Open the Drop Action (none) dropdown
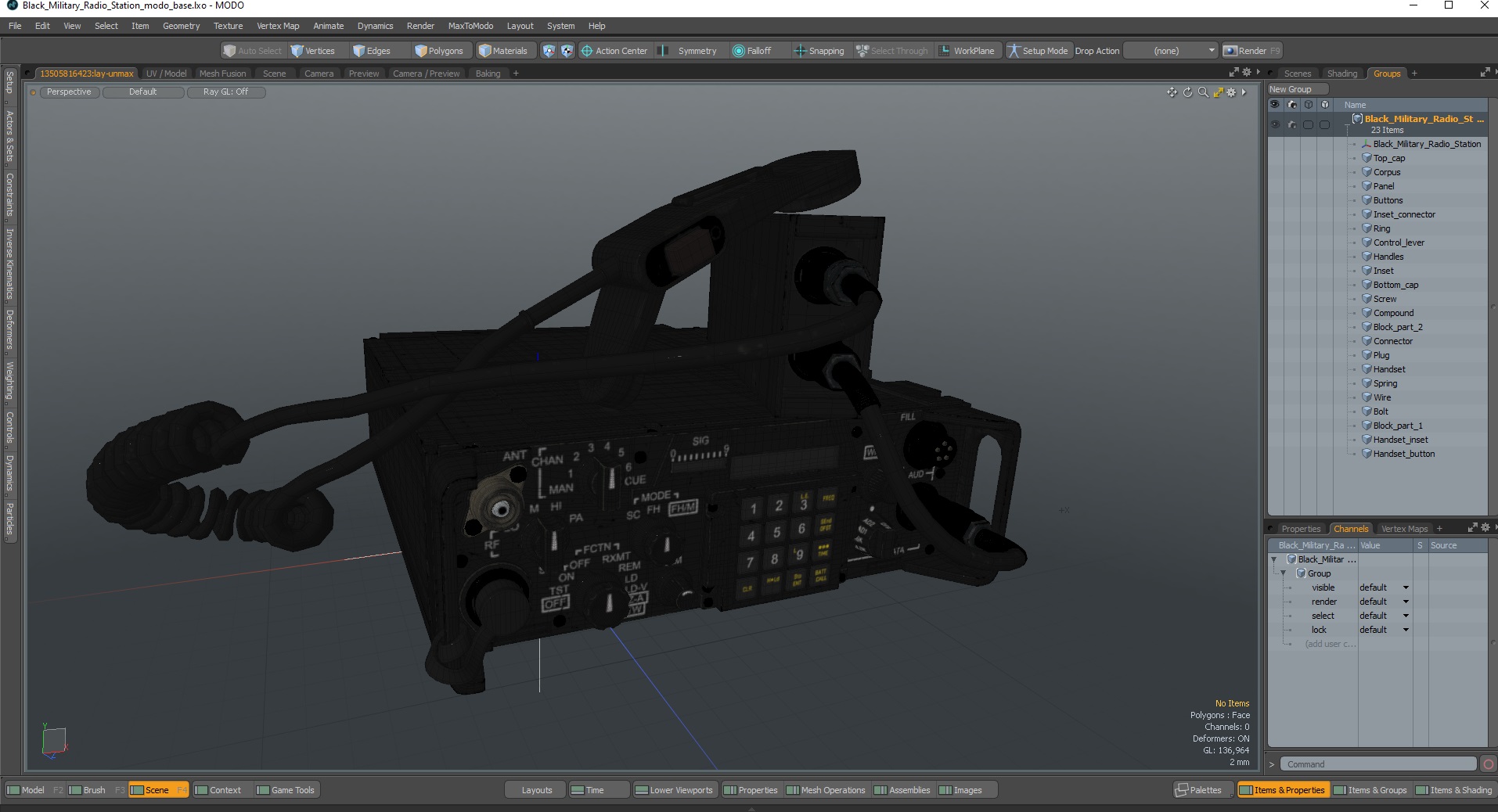This screenshot has height=812, width=1498. [x=1171, y=51]
